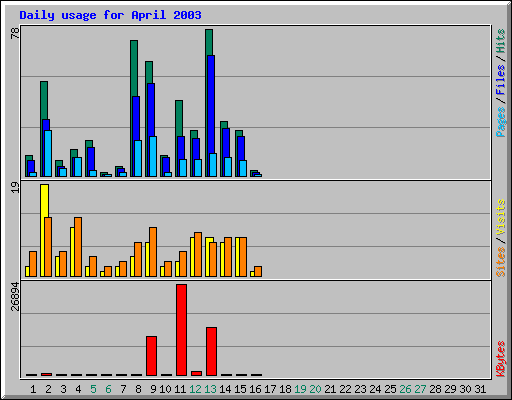Click day label '11' on the x-axis
The height and width of the screenshot is (400, 512).
coord(180,389)
